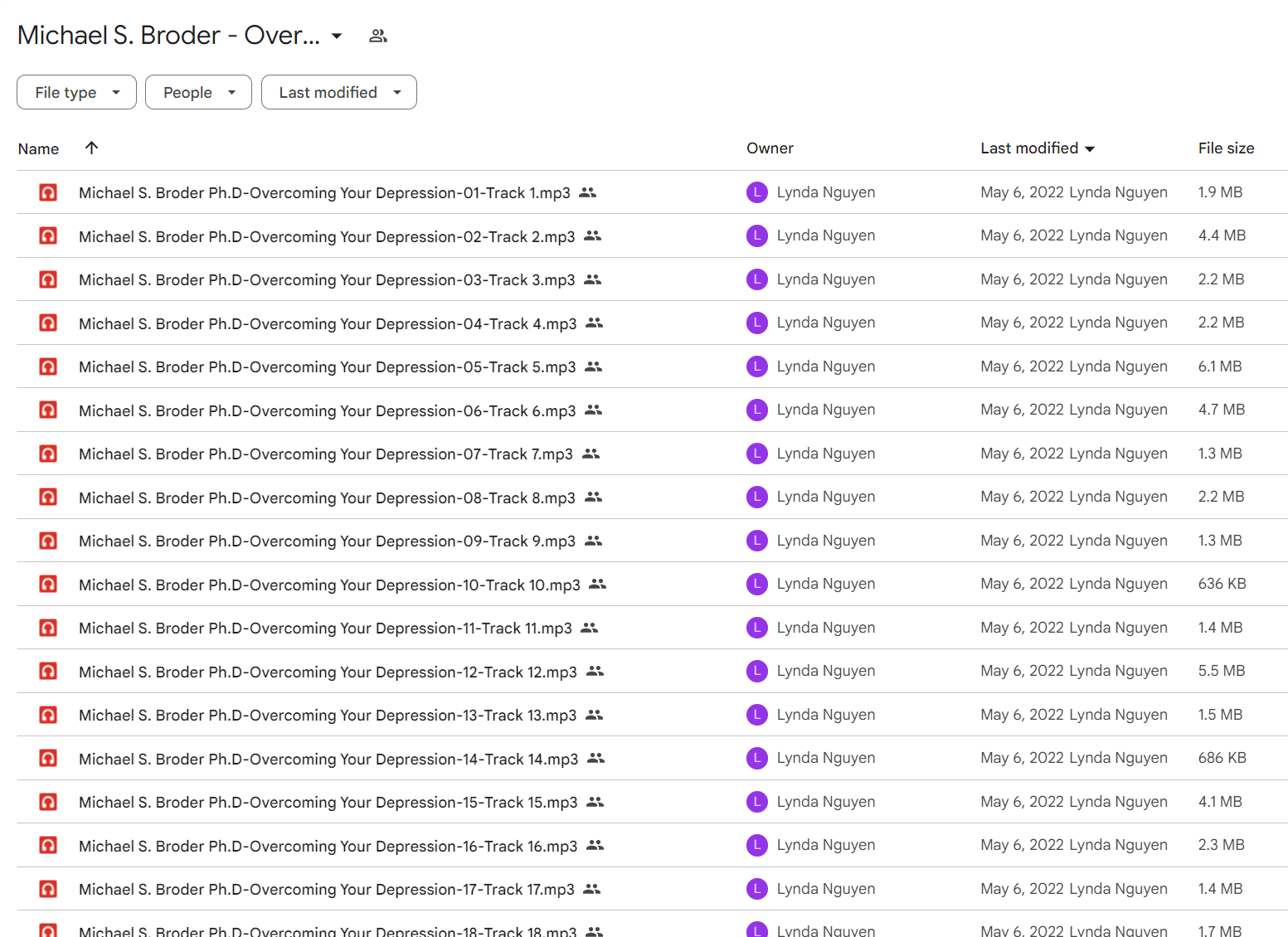The height and width of the screenshot is (937, 1288).
Task: Click owner name Lynda Nguyen in Track 2 row
Action: pyautogui.click(x=825, y=235)
